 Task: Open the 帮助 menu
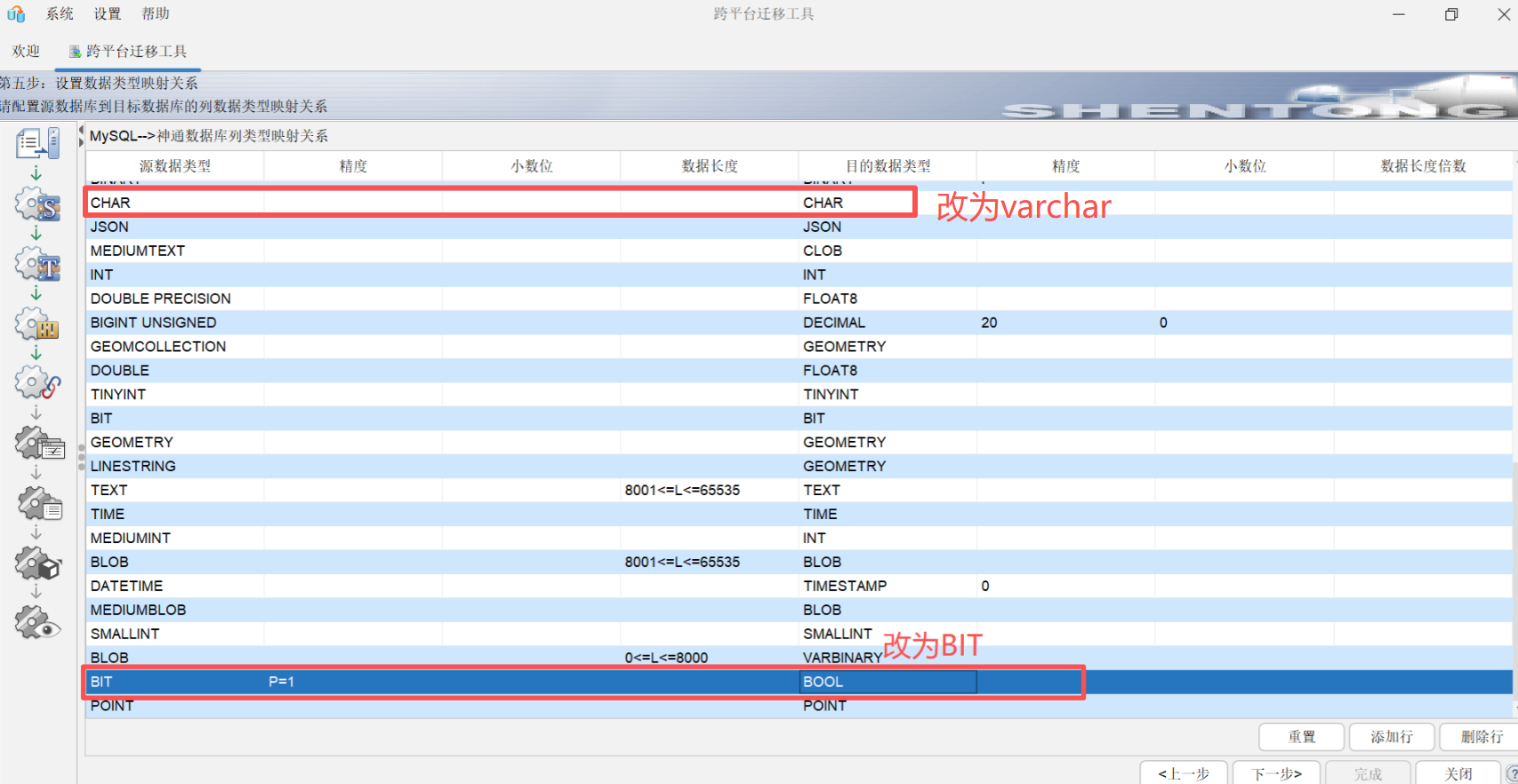(156, 14)
